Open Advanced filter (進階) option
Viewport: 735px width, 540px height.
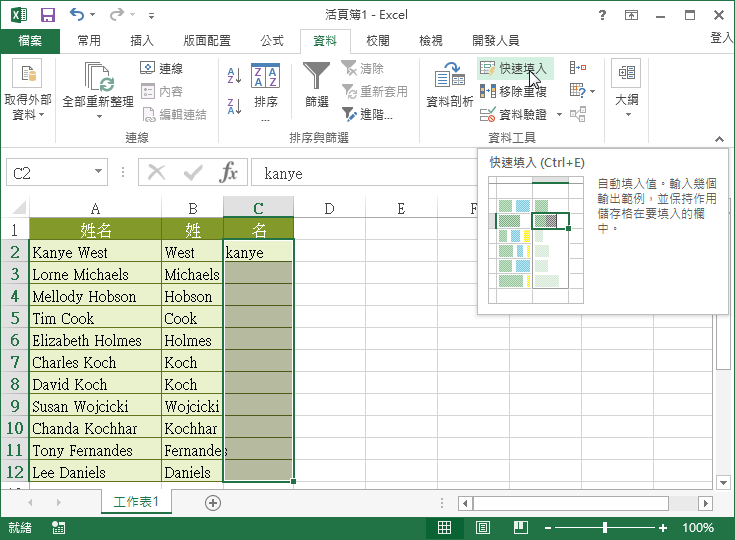tap(368, 114)
